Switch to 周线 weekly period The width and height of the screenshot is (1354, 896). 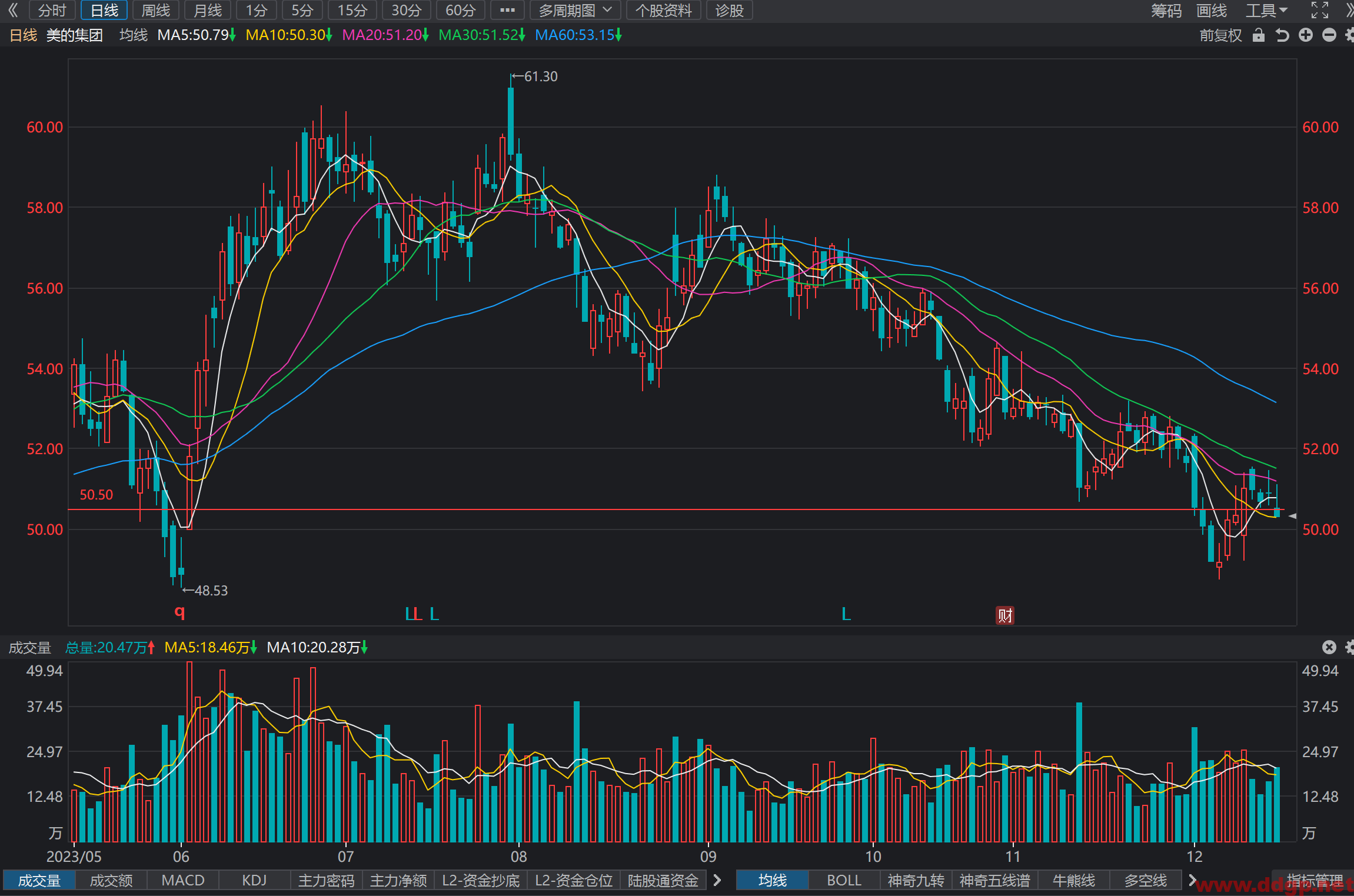156,10
